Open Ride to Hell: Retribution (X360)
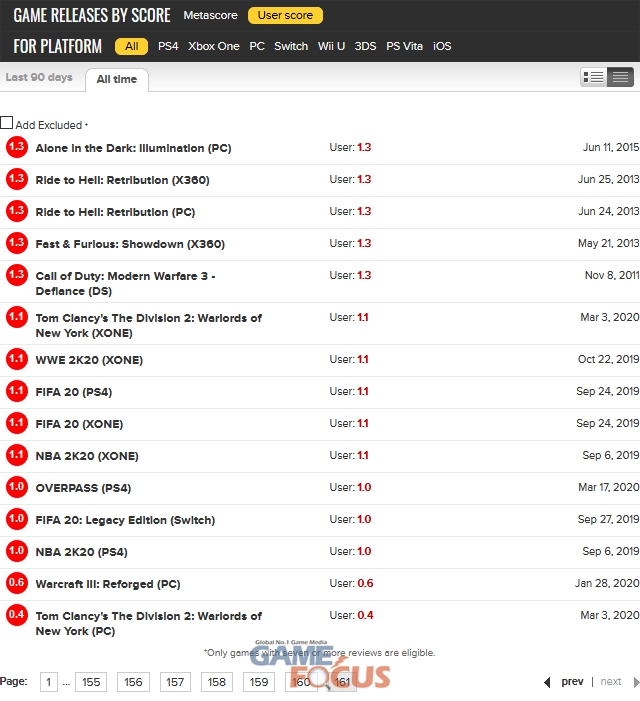Image resolution: width=640 pixels, height=701 pixels. coord(122,180)
